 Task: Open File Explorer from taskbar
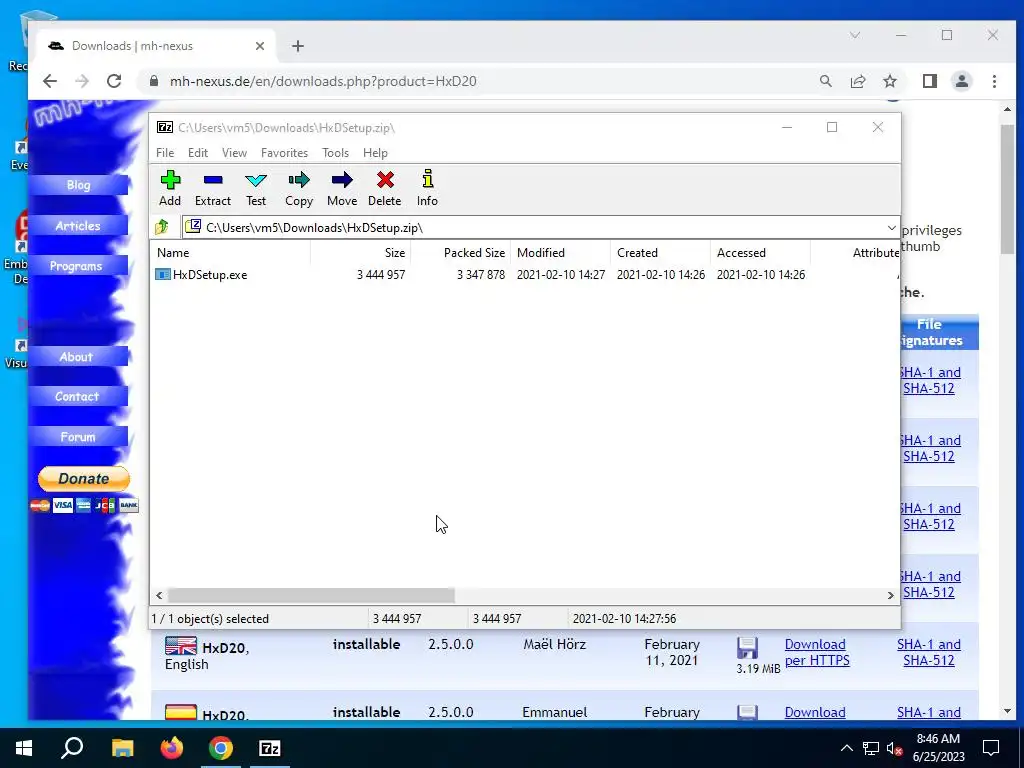(122, 748)
